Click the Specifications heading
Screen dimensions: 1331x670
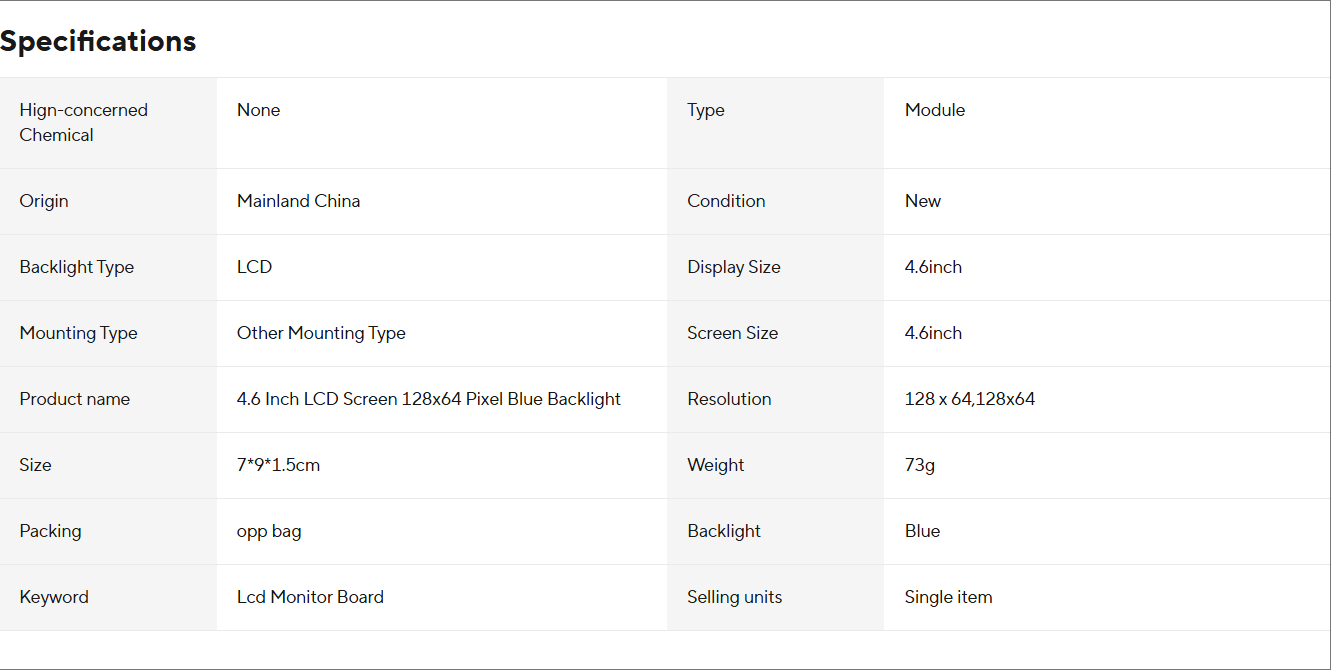click(98, 41)
